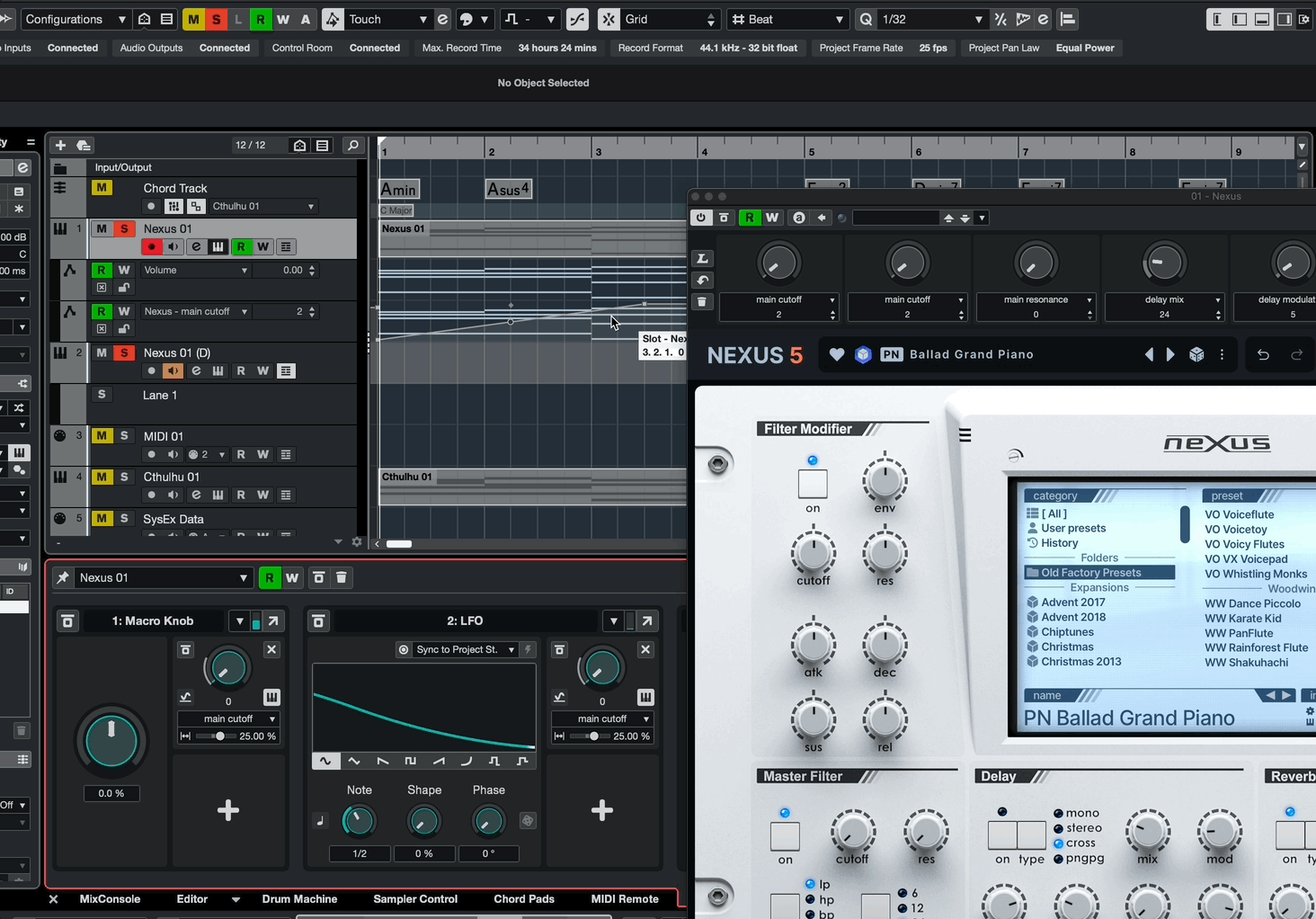Viewport: 1316px width, 919px height.
Task: Open the Volume automation parameter dropdown
Action: click(195, 270)
